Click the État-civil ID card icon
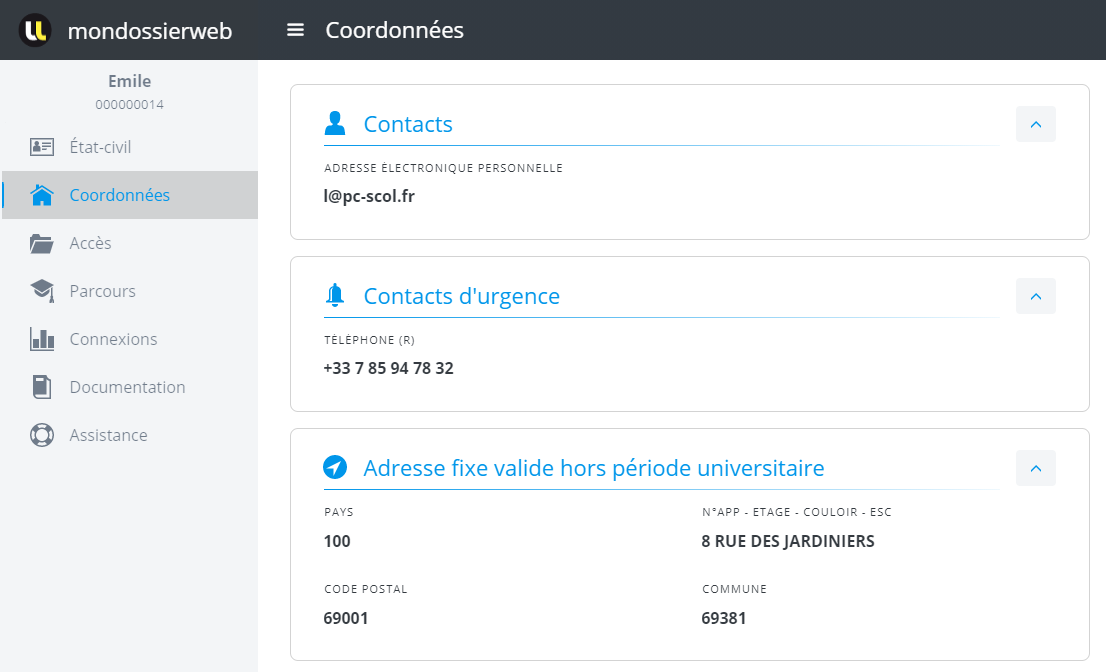Screen dimensions: 1106x672 point(42,147)
